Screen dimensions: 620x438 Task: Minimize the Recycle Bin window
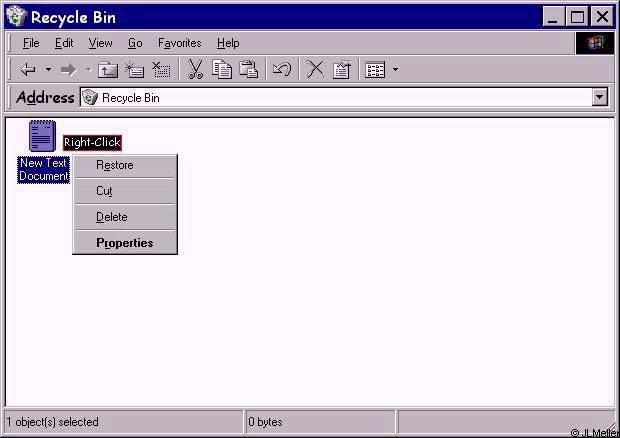pos(553,17)
